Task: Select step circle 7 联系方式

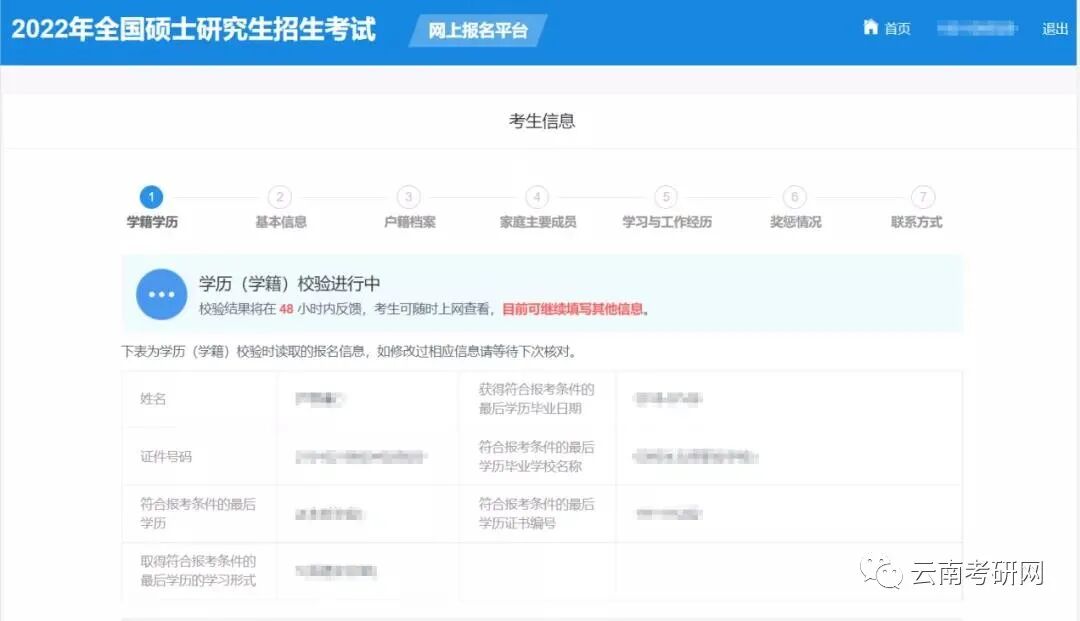Action: point(922,197)
